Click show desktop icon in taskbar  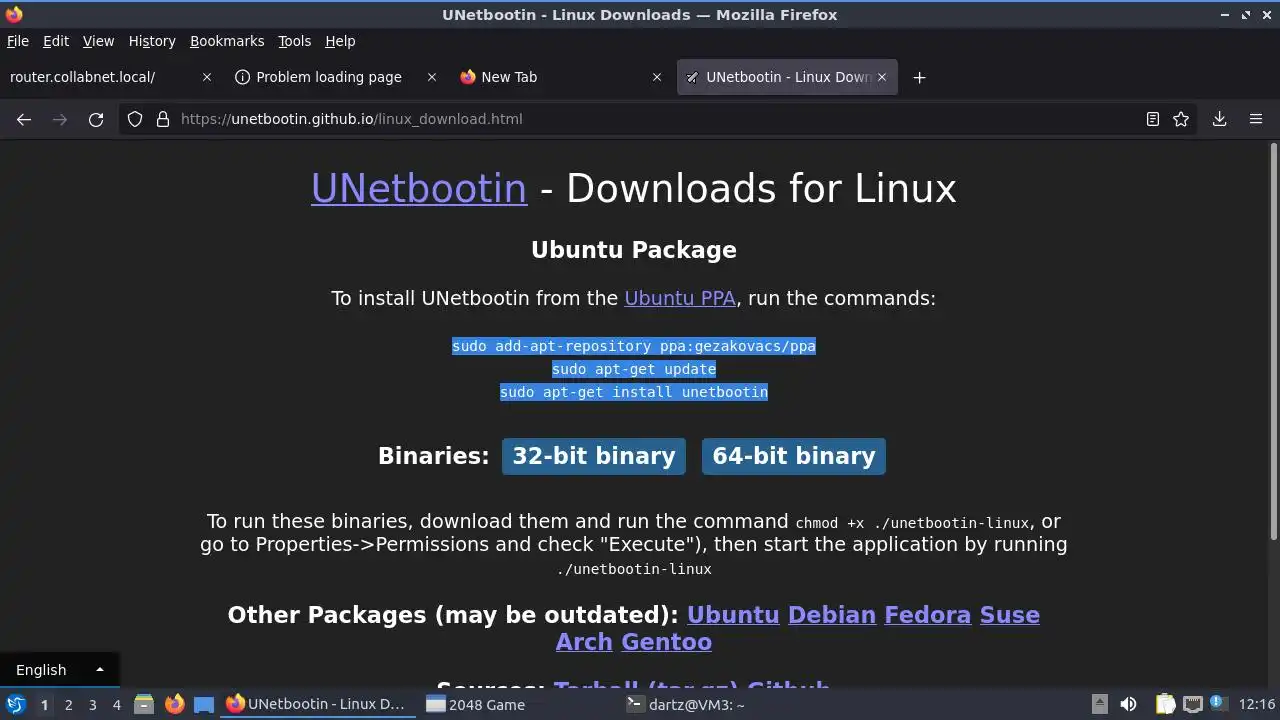click(204, 704)
